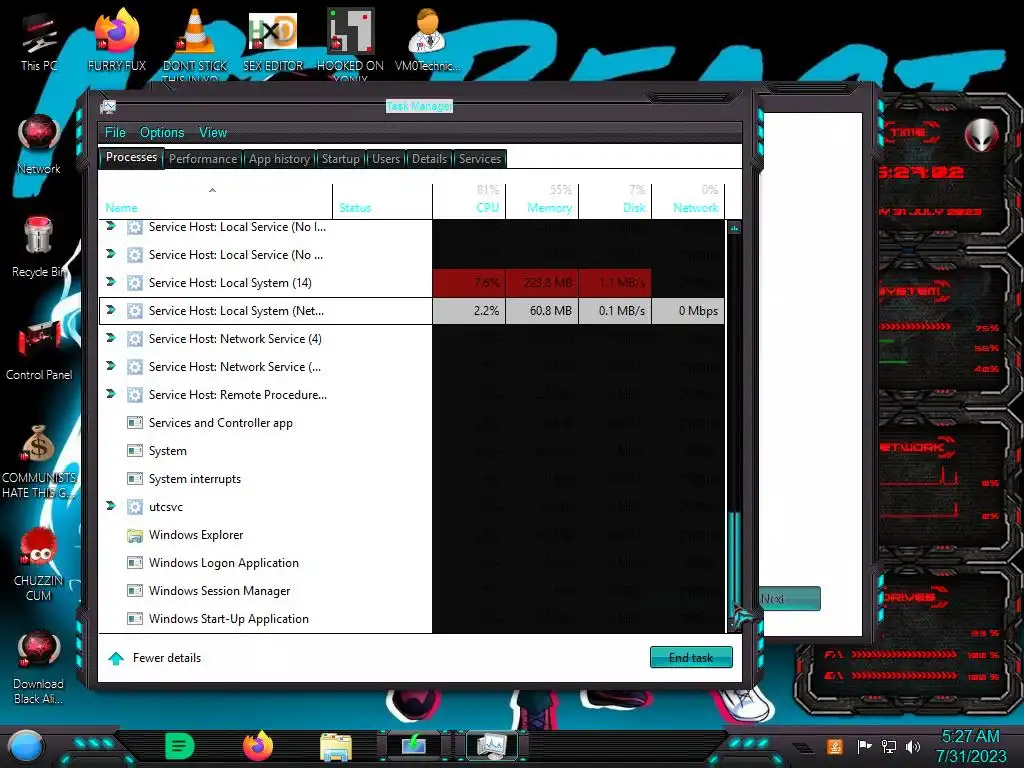This screenshot has width=1024, height=768.
Task: Open File Explorer from the taskbar
Action: pos(336,747)
